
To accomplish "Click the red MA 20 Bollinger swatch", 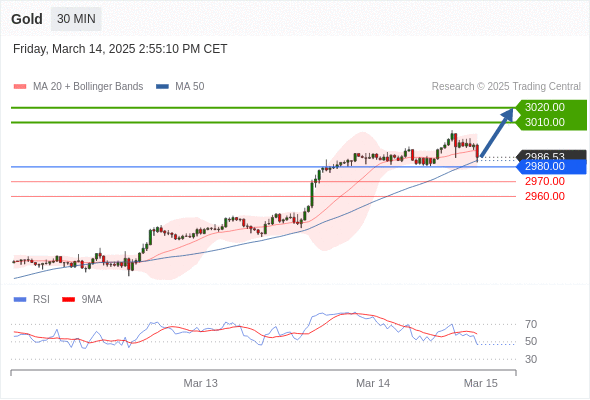I will [20, 87].
